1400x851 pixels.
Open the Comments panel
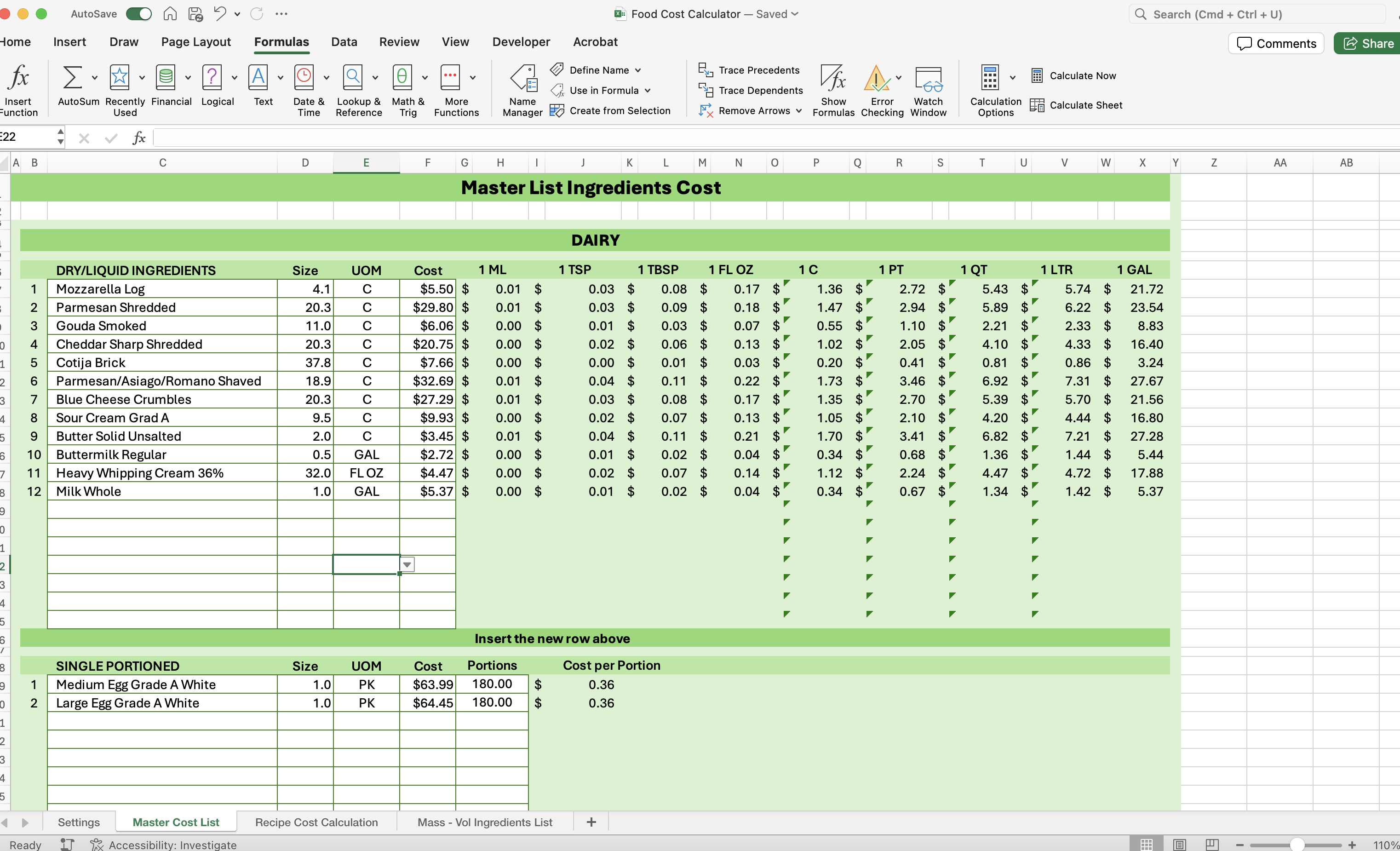point(1275,43)
